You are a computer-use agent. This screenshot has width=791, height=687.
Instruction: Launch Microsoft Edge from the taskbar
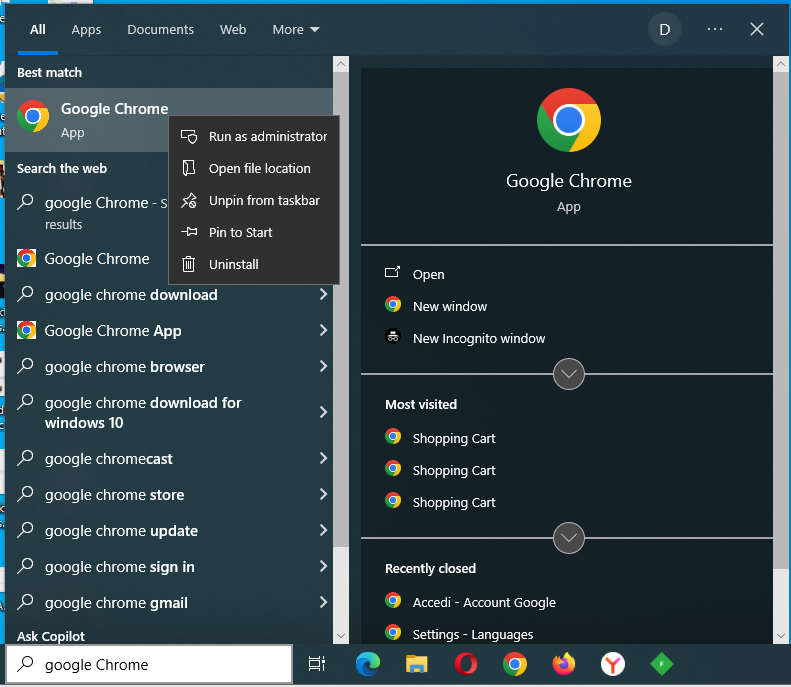tap(368, 664)
